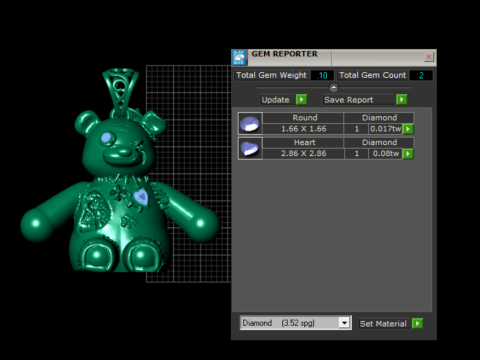The image size is (480, 360).
Task: Open the Diamond material dropdown
Action: [x=344, y=323]
